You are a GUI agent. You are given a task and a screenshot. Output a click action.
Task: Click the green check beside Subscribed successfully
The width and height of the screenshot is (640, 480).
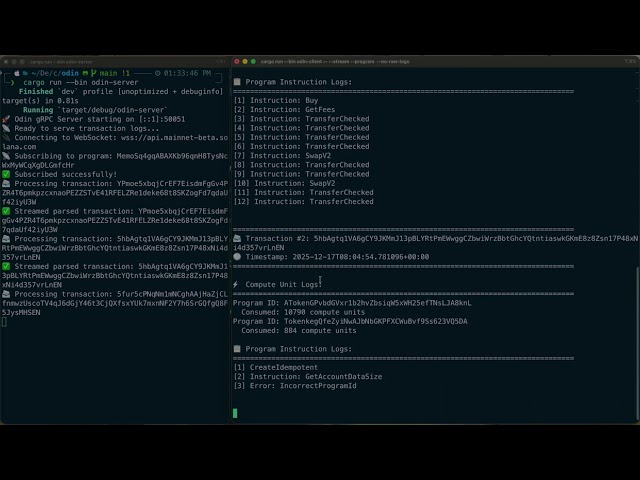coord(6,174)
